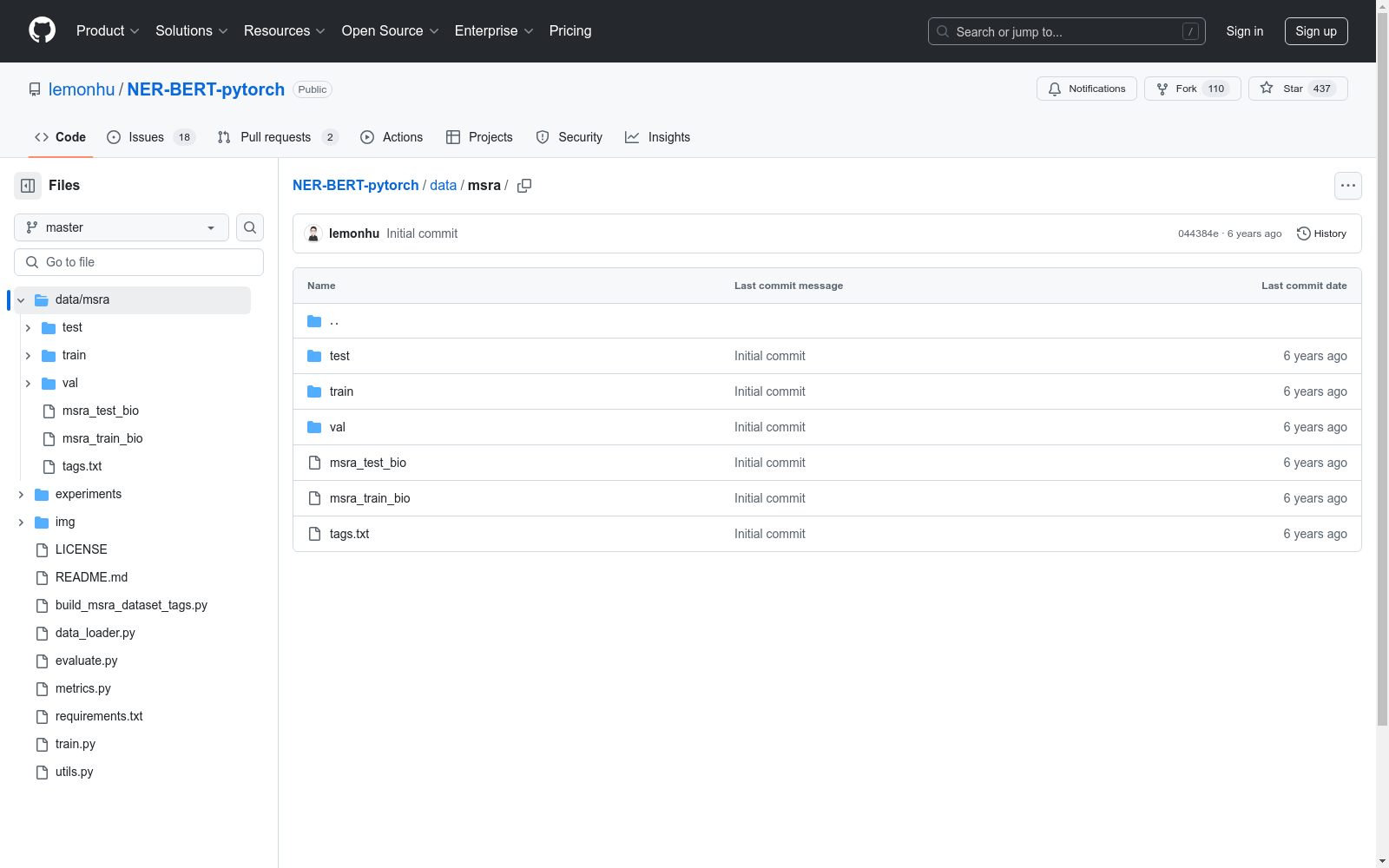Open the 044384e commit hash link
Viewport: 1389px width, 868px height.
(x=1198, y=233)
